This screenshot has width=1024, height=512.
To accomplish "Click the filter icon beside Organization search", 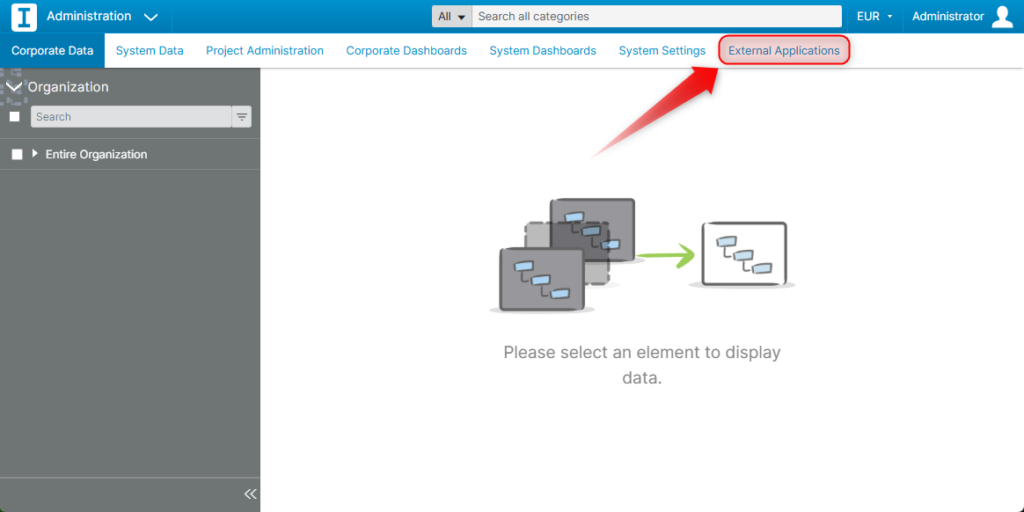I will coord(242,117).
